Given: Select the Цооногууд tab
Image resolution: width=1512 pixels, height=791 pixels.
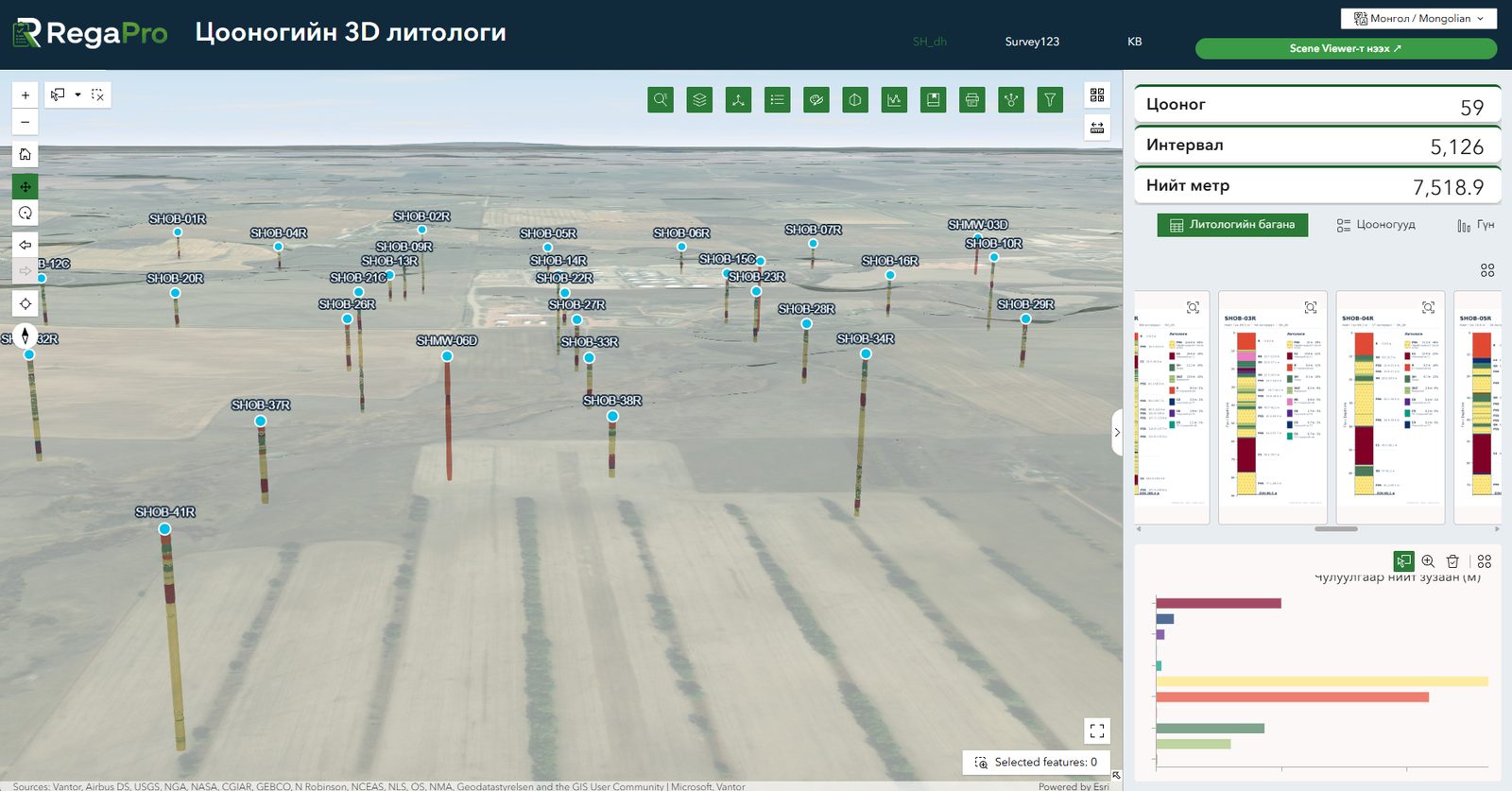Looking at the screenshot, I should [x=1376, y=225].
